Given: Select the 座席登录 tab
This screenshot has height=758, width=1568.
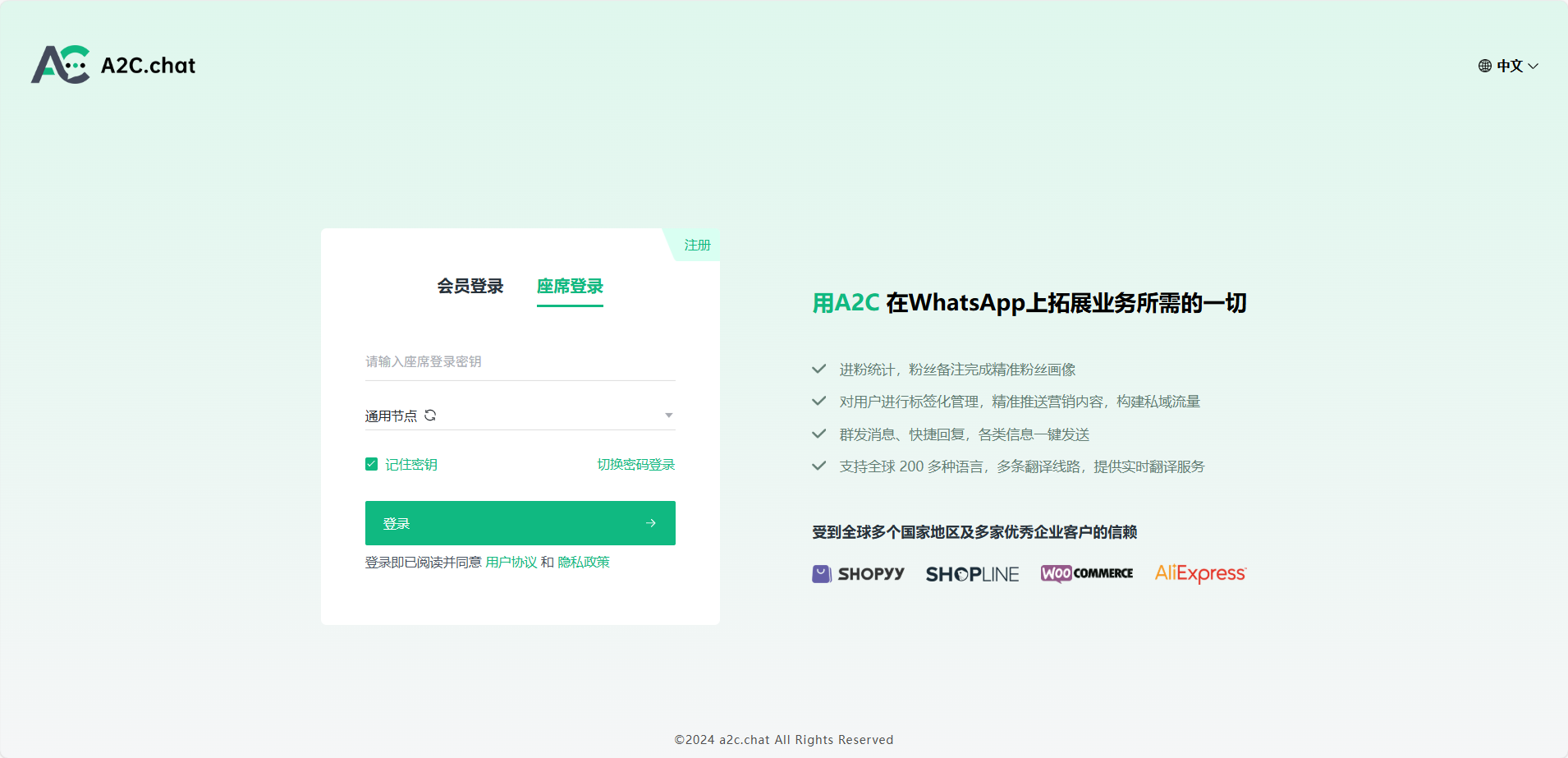Looking at the screenshot, I should (570, 286).
